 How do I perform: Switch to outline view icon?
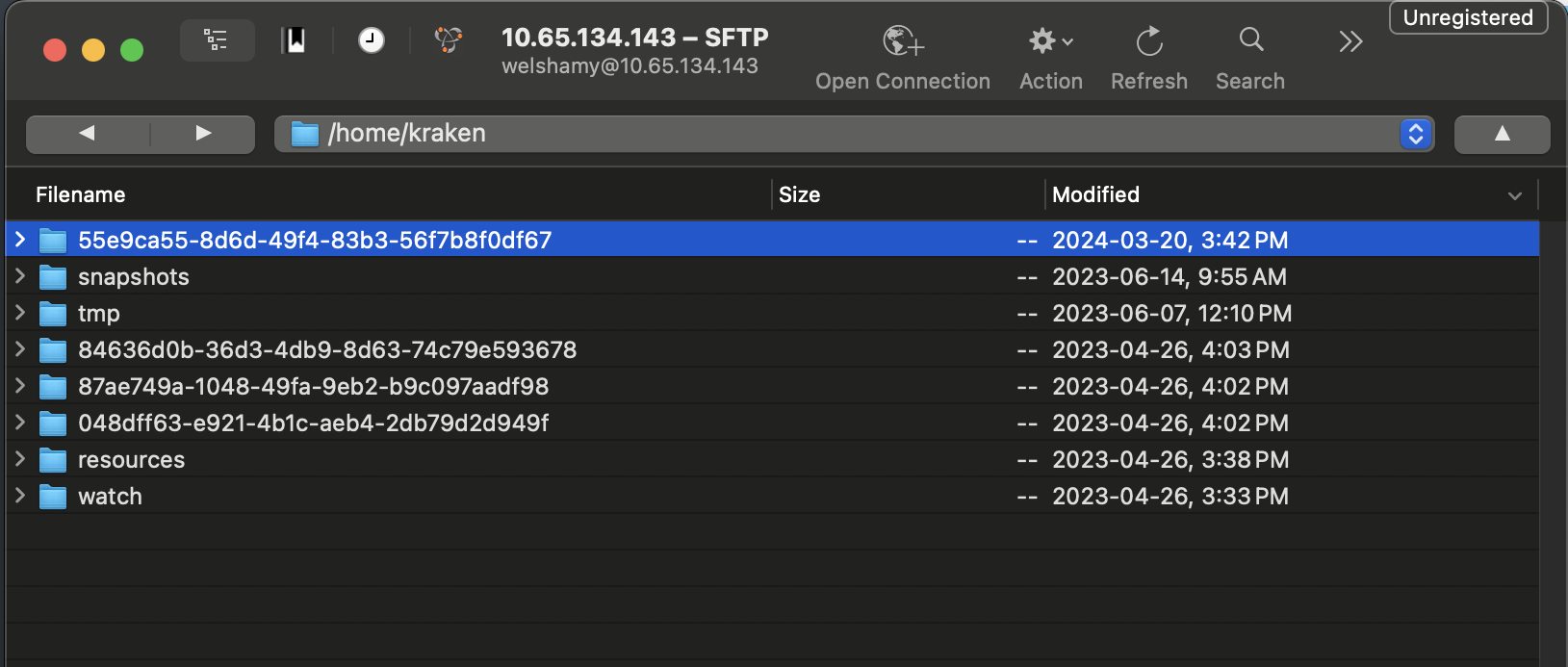217,40
